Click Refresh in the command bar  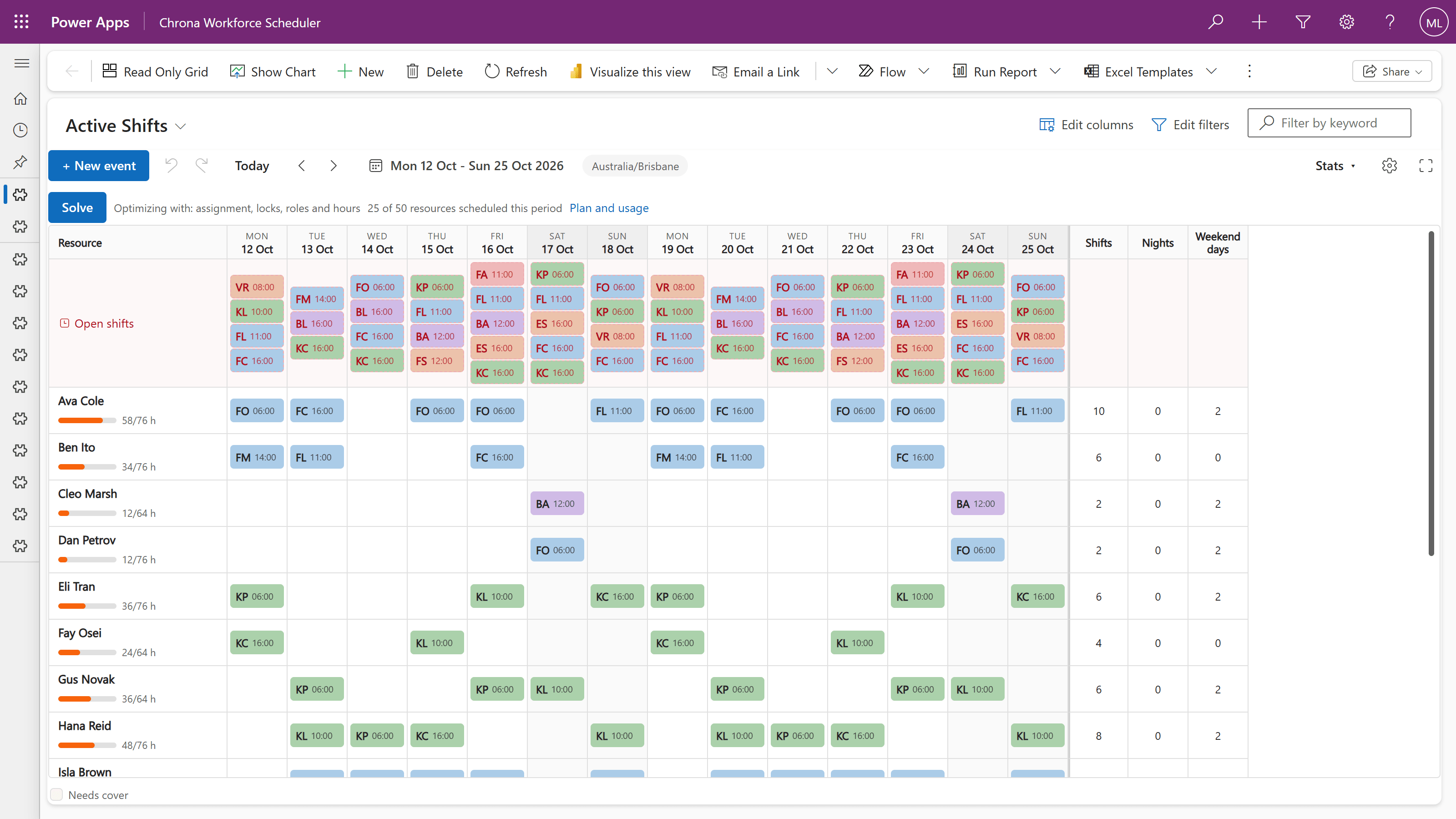516,71
